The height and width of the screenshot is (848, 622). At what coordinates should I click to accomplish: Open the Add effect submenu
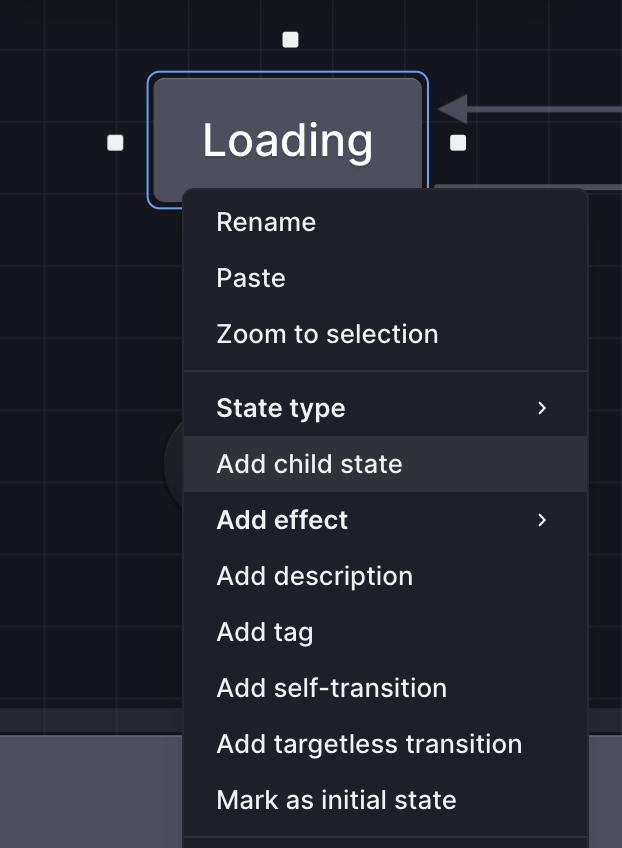coord(282,520)
